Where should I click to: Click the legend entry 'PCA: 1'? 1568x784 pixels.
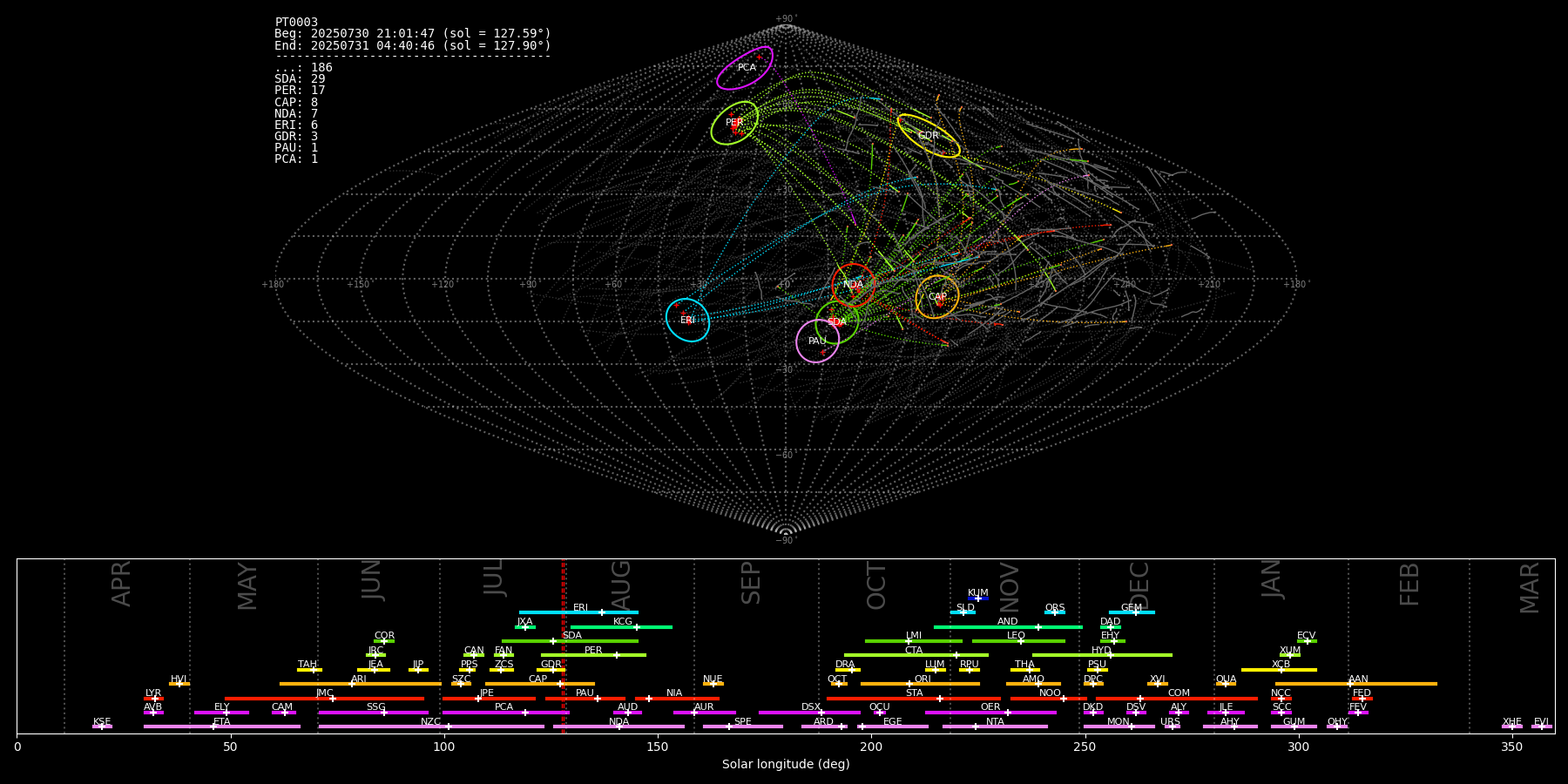pos(296,159)
